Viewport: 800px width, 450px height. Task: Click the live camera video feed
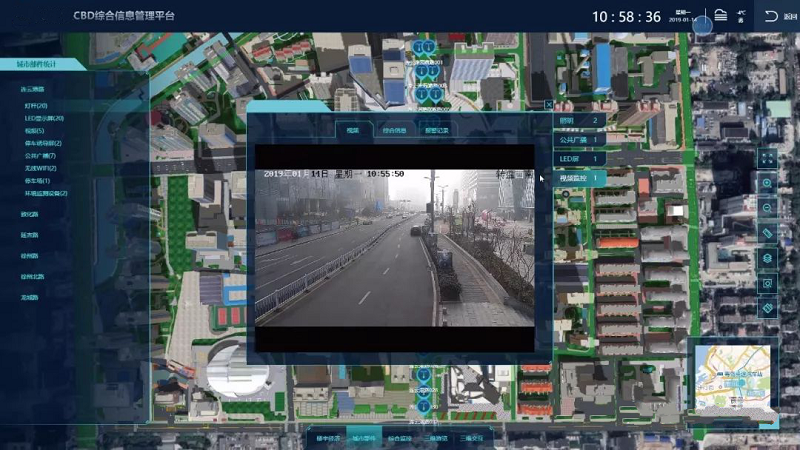(x=393, y=246)
